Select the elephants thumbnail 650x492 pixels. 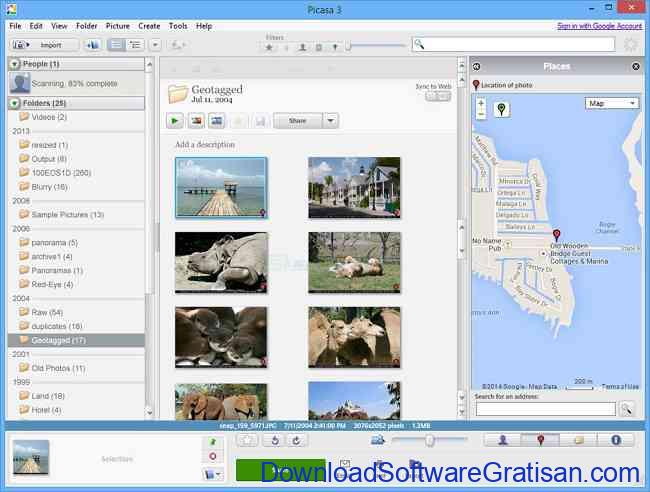click(x=221, y=401)
